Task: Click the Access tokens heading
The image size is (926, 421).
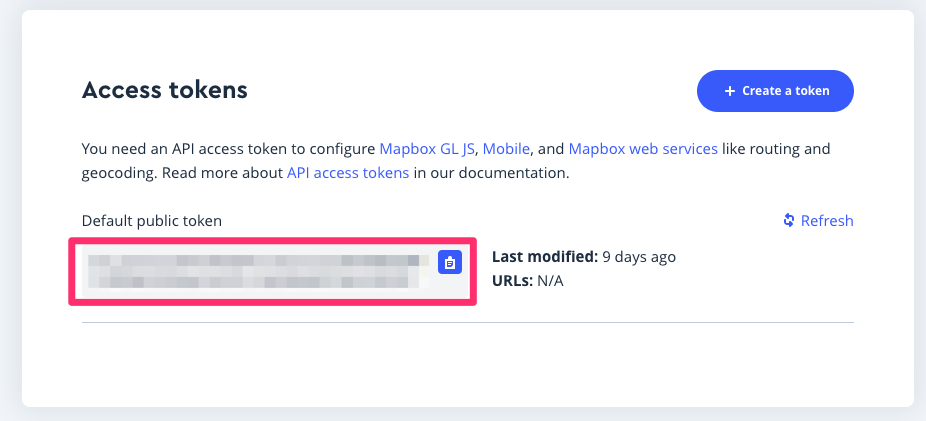Action: (x=164, y=91)
